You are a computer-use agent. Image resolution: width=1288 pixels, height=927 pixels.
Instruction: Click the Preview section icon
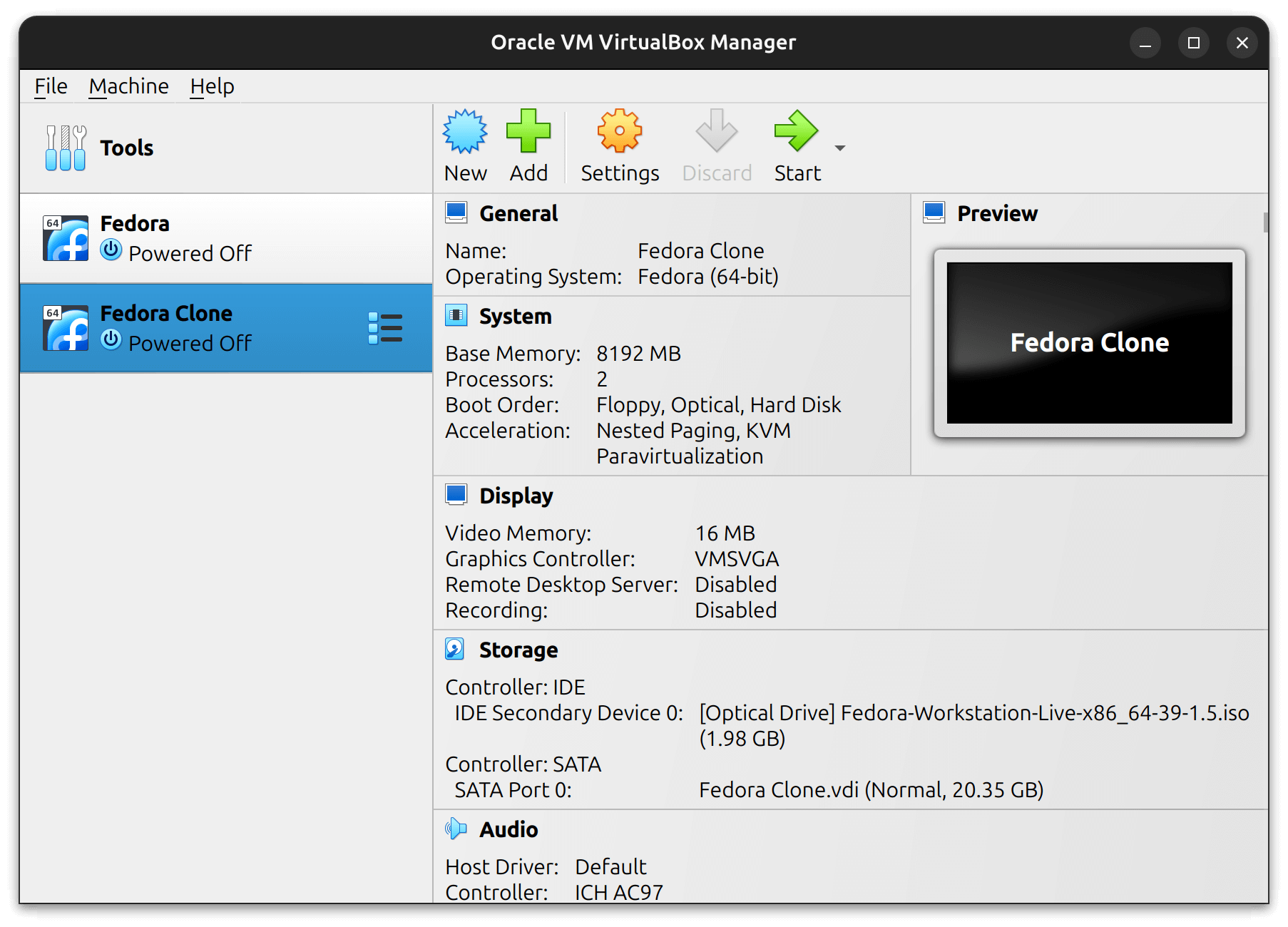point(933,211)
